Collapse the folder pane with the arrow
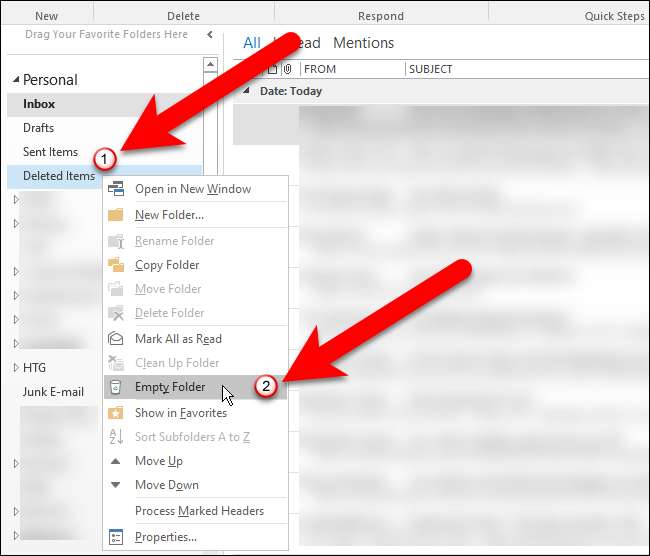 coord(210,34)
